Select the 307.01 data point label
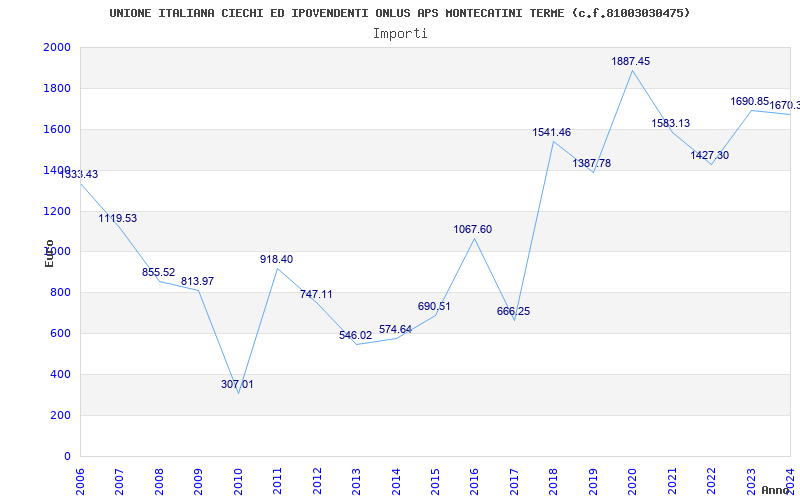The width and height of the screenshot is (800, 500). click(237, 384)
